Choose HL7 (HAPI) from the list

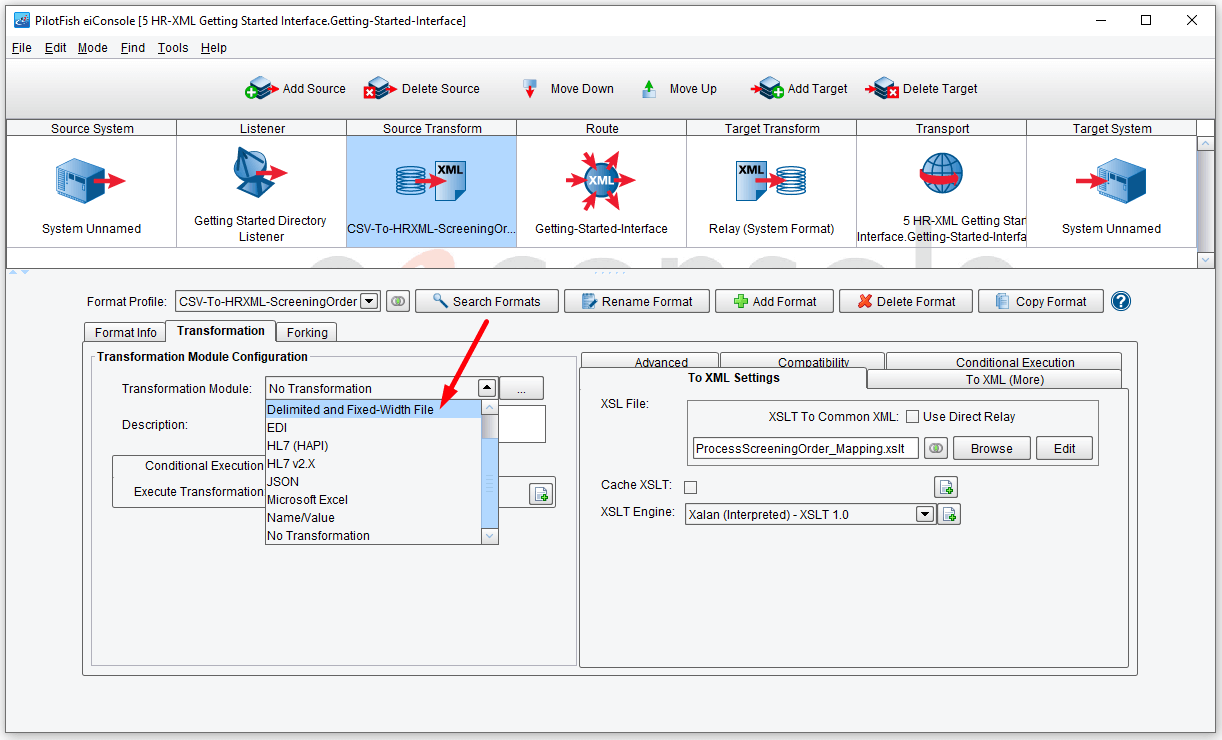(x=373, y=445)
